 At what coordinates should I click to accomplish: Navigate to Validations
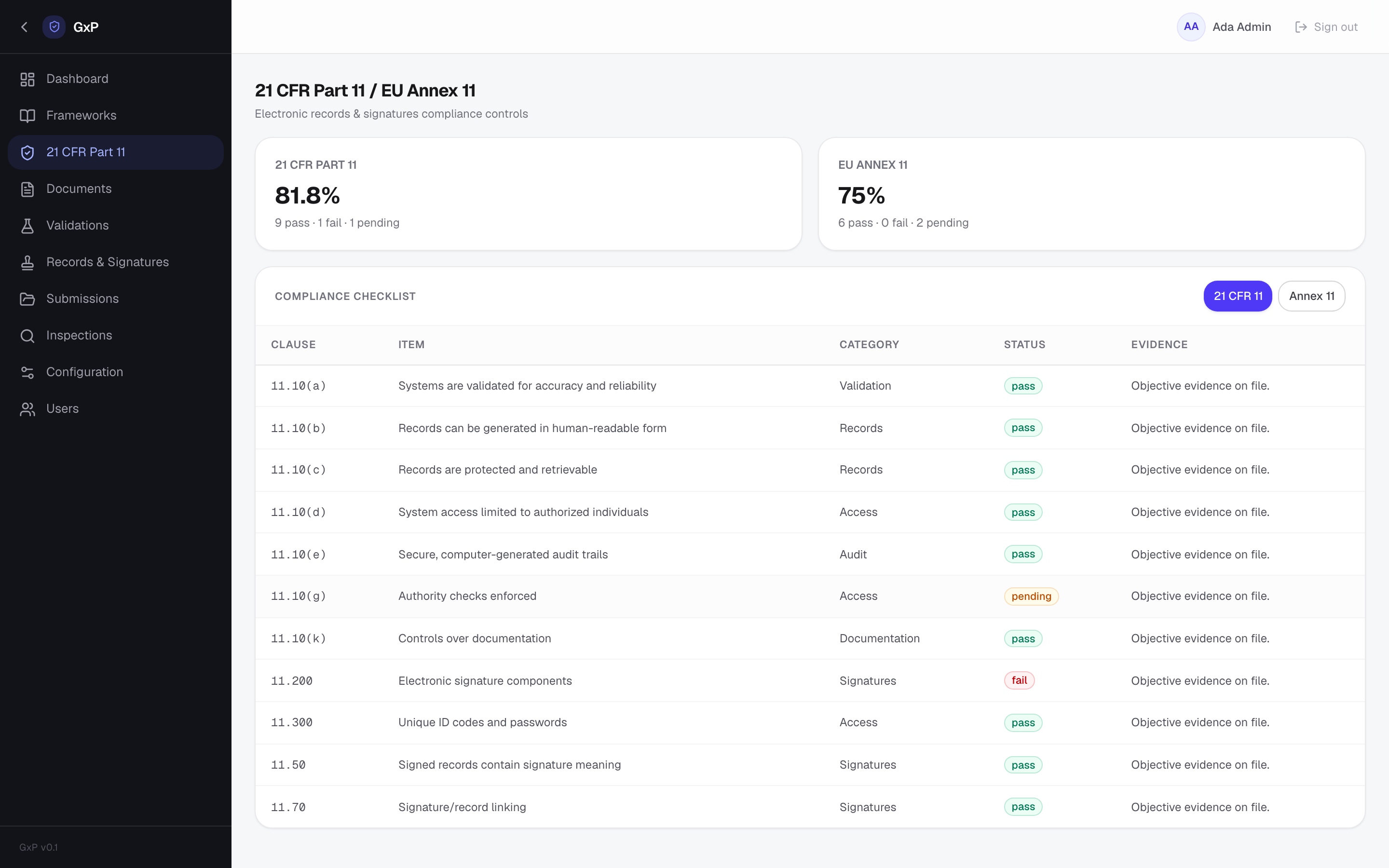pyautogui.click(x=115, y=226)
